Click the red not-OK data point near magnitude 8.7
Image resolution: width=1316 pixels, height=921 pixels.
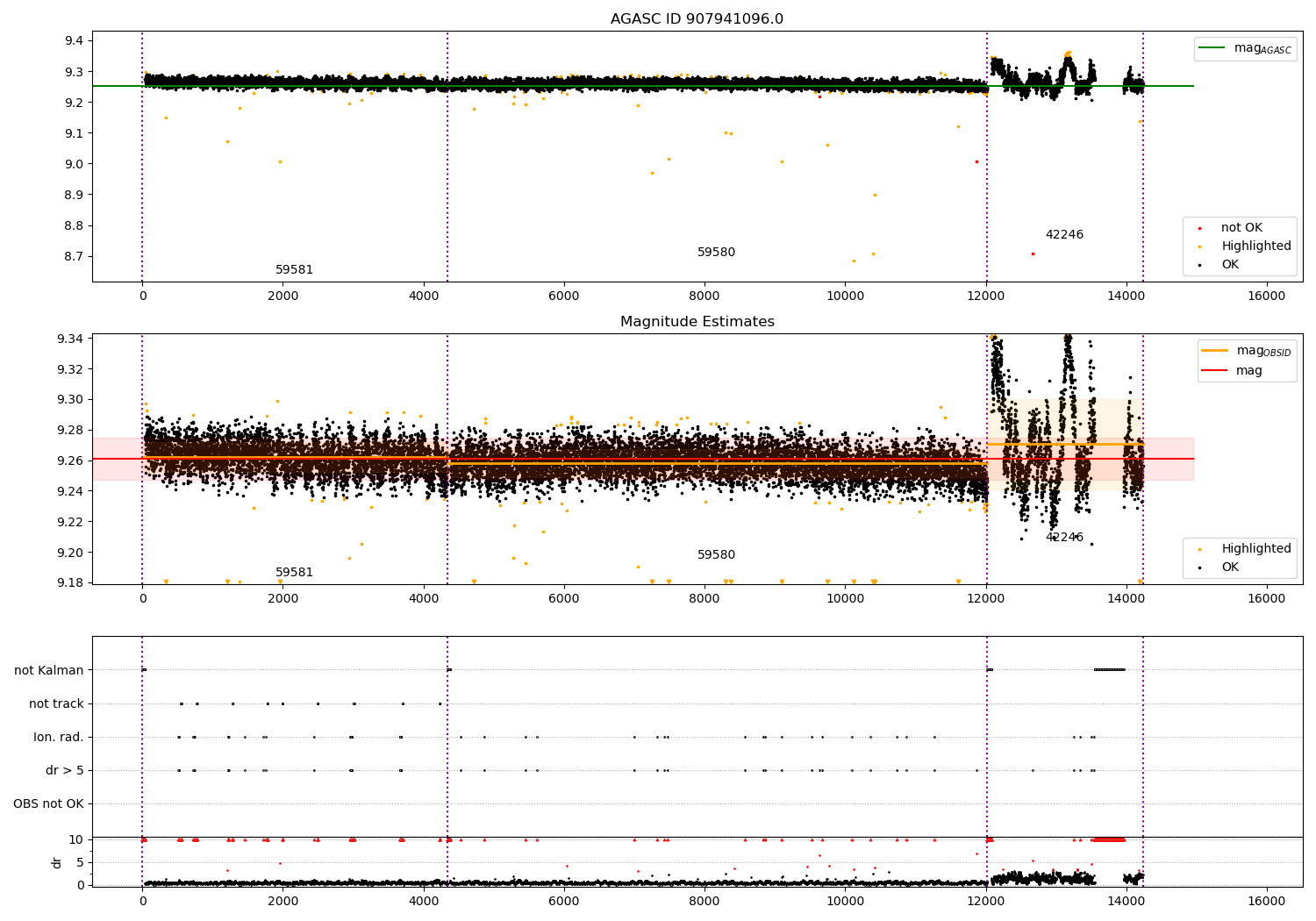[x=1033, y=253]
